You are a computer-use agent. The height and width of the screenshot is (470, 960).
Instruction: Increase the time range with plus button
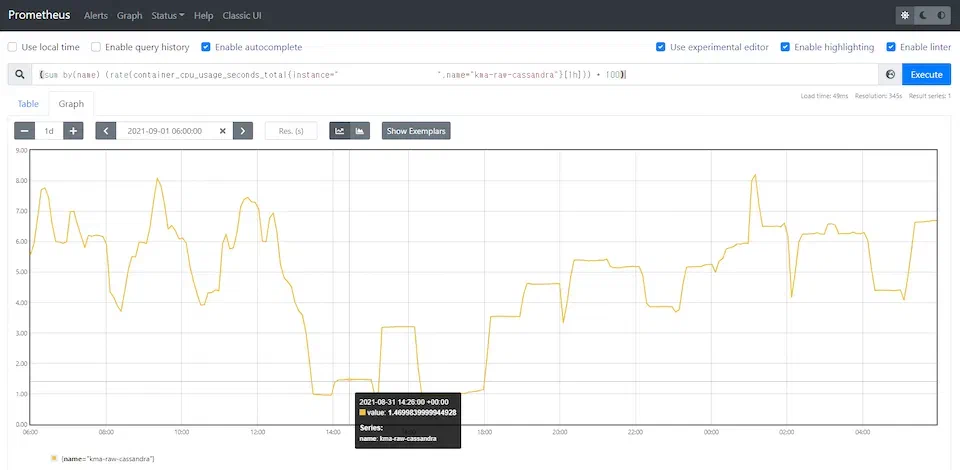pyautogui.click(x=73, y=131)
